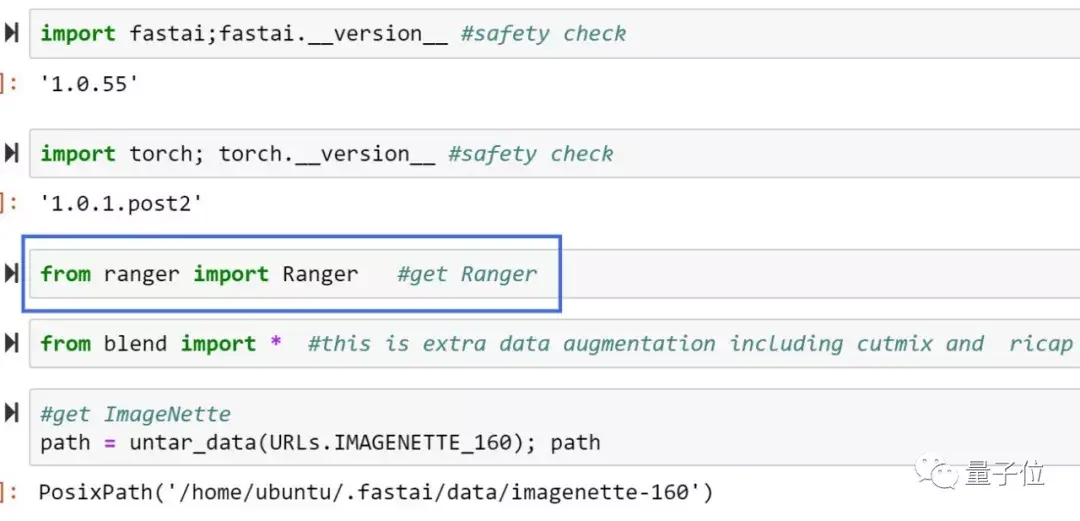
Task: Click the PosixPath output result
Action: pyautogui.click(x=375, y=492)
